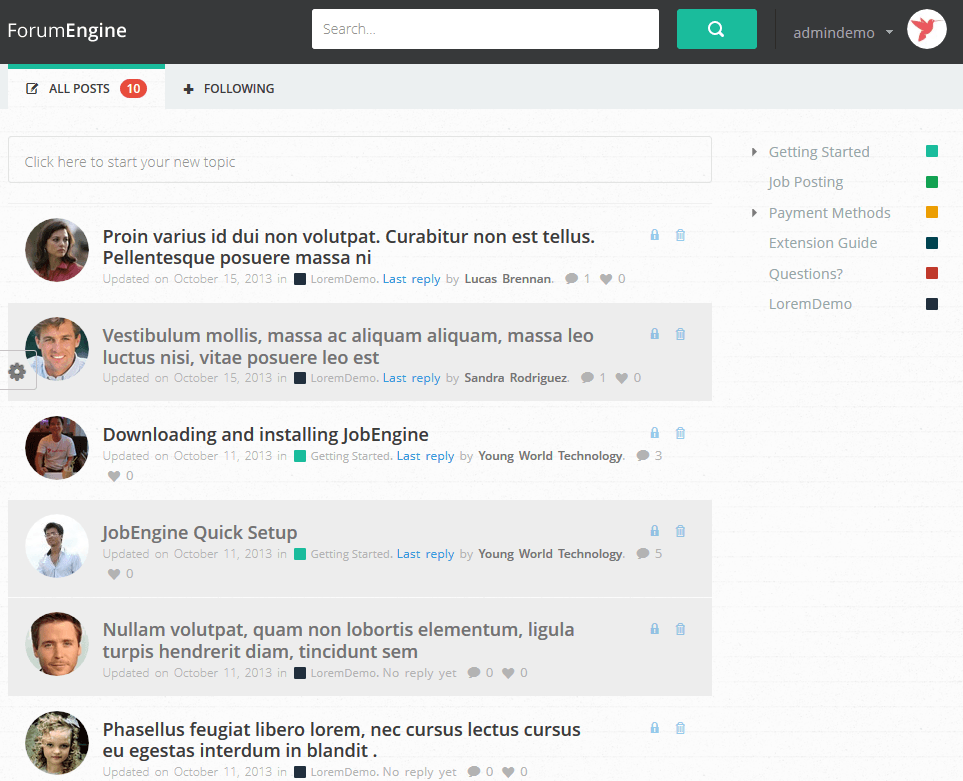Click the settings gear icon on left edge
963x781 pixels.
click(17, 371)
